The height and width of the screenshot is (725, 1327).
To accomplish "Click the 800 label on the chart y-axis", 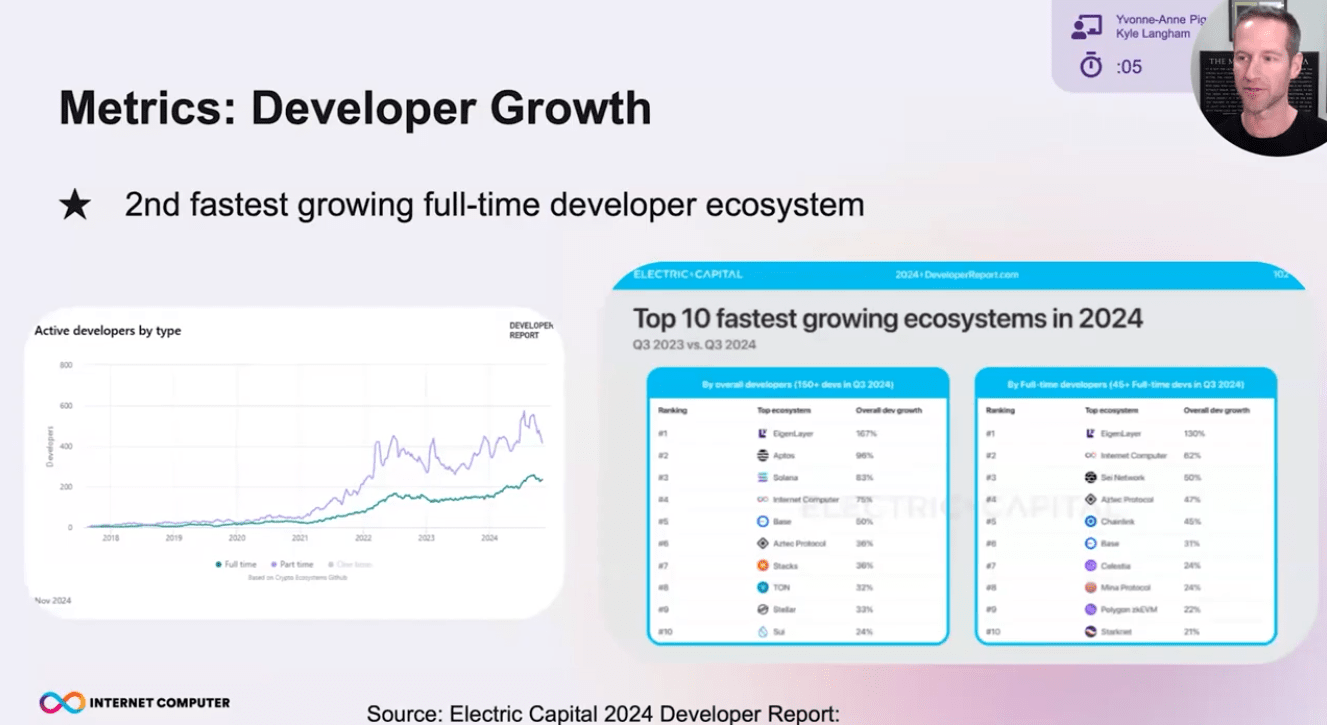I will (x=66, y=365).
